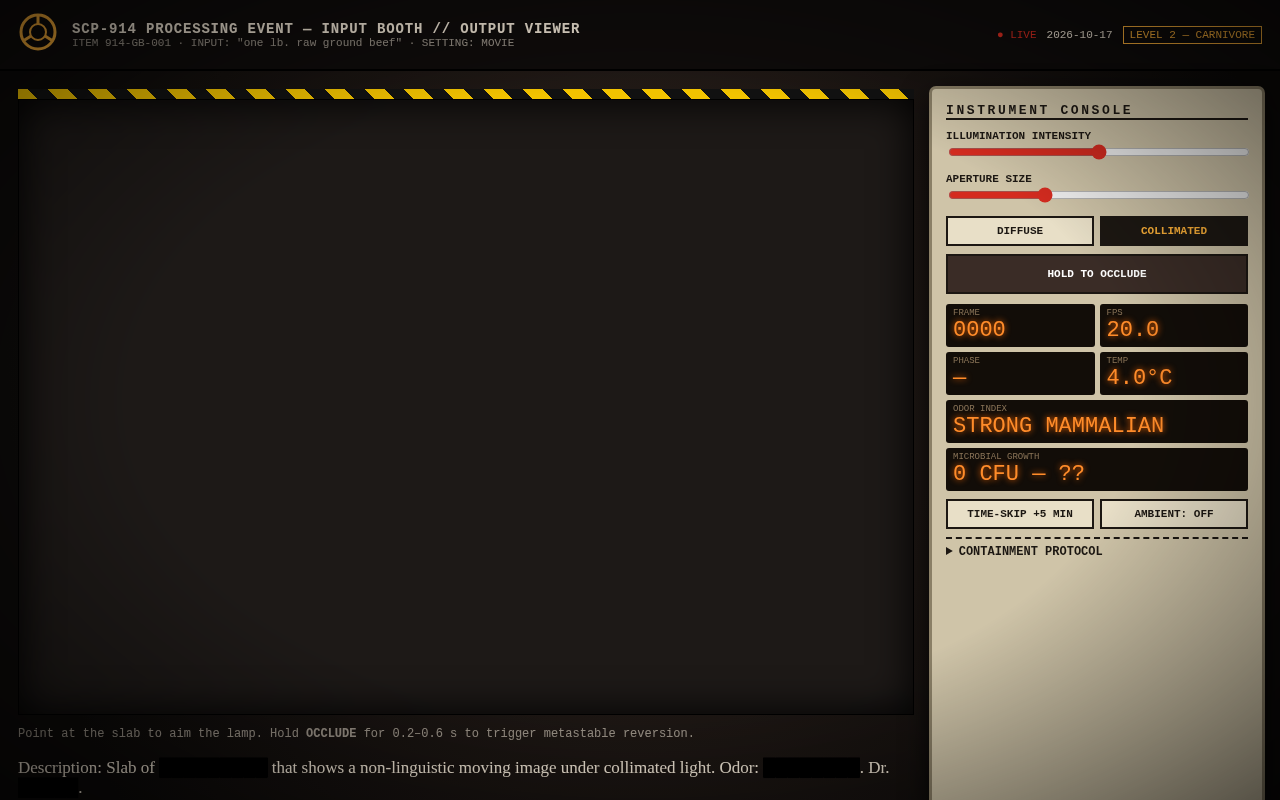
Task: Click the SCP Foundation logo icon
Action: point(38,32)
